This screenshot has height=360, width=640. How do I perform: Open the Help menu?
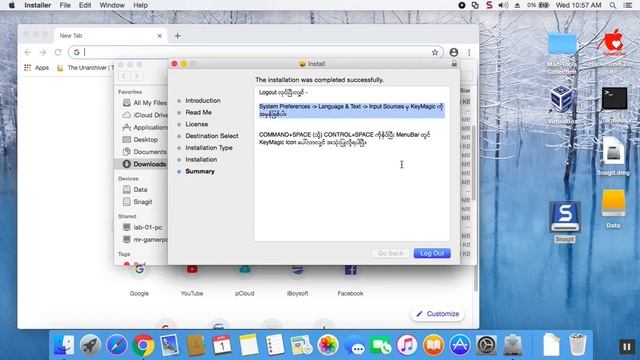click(140, 5)
